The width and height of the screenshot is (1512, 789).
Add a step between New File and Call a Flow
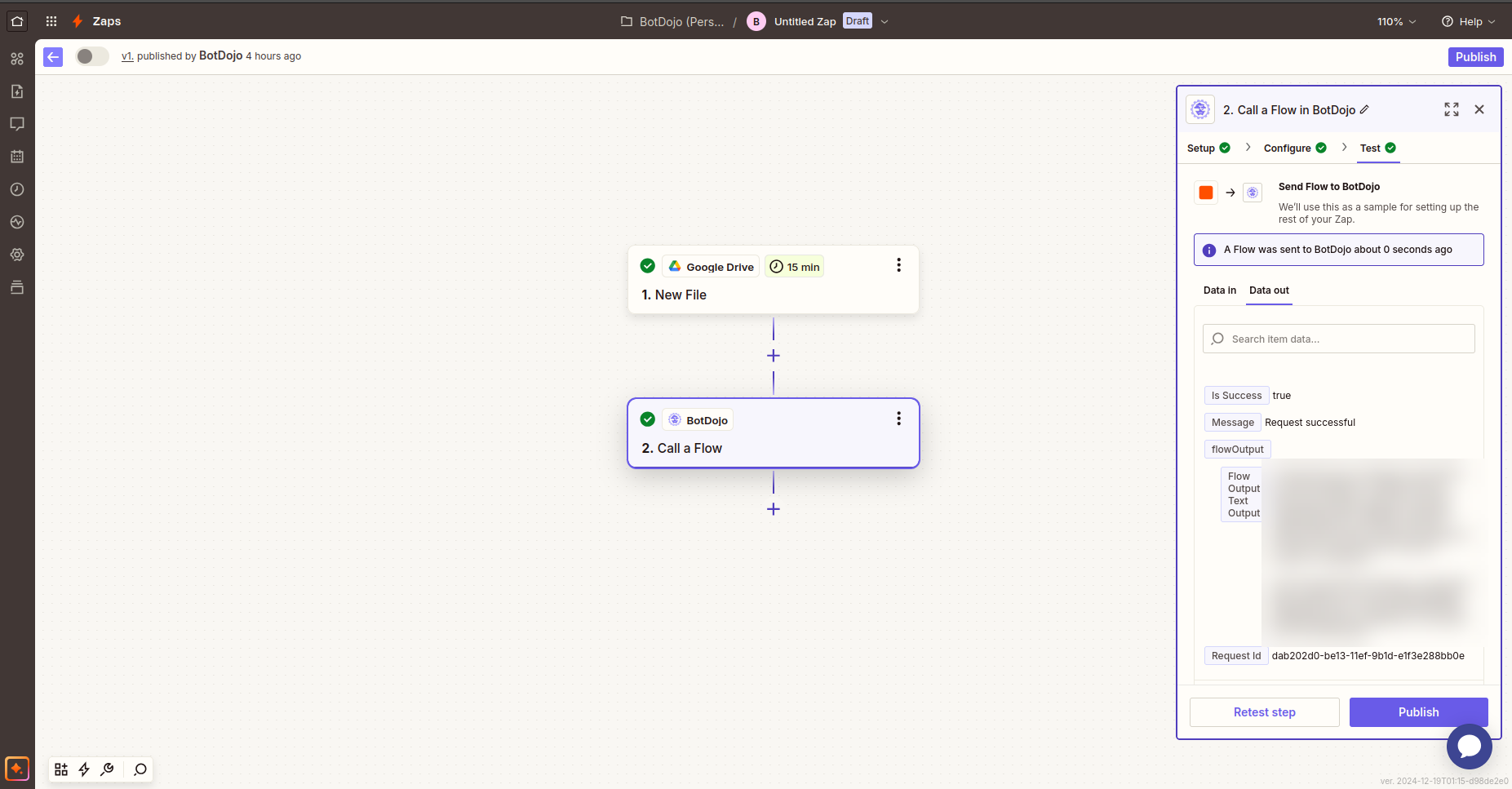tap(774, 356)
